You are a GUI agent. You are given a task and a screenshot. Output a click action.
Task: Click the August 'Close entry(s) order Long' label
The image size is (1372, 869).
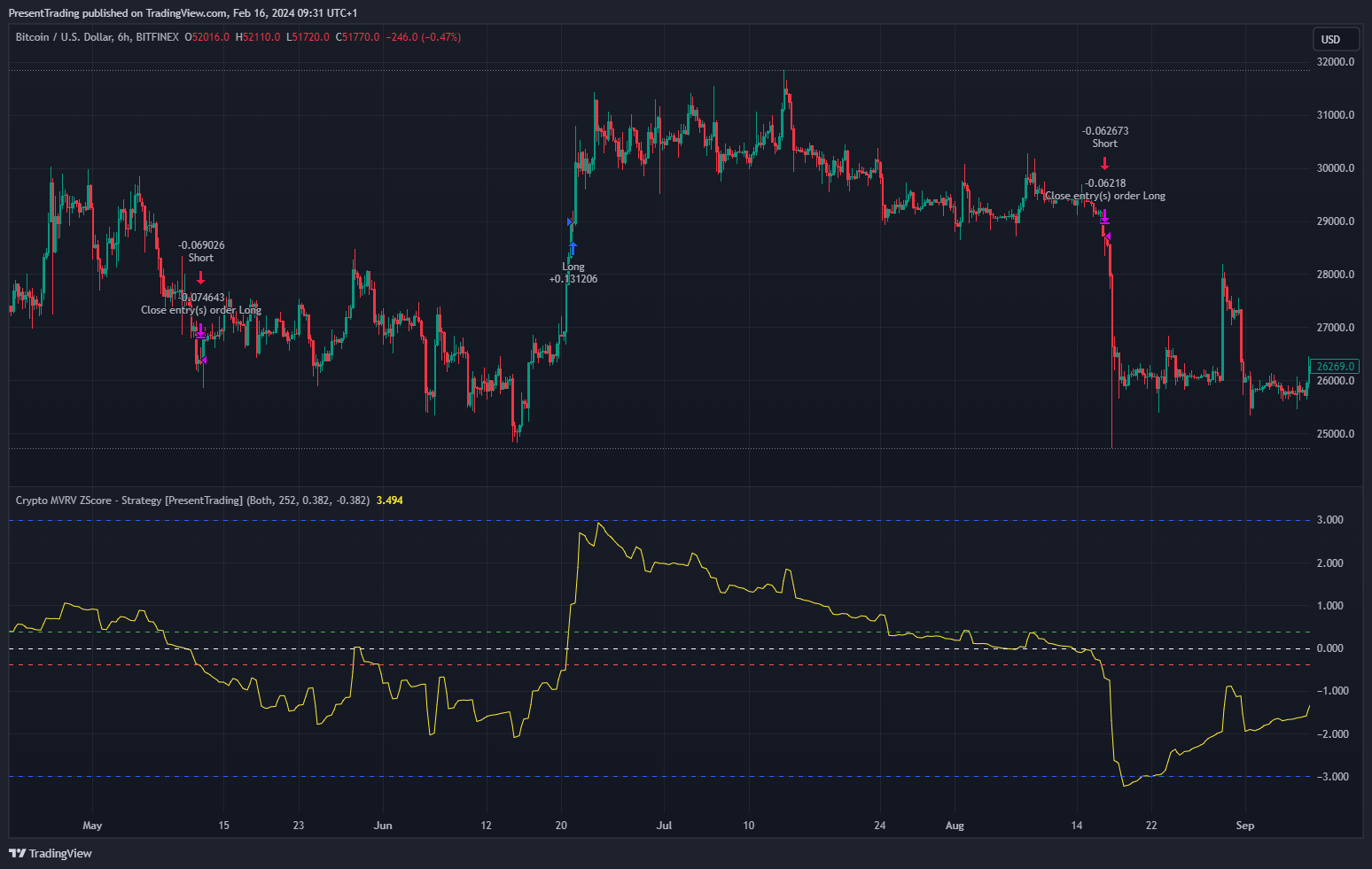coord(1105,196)
